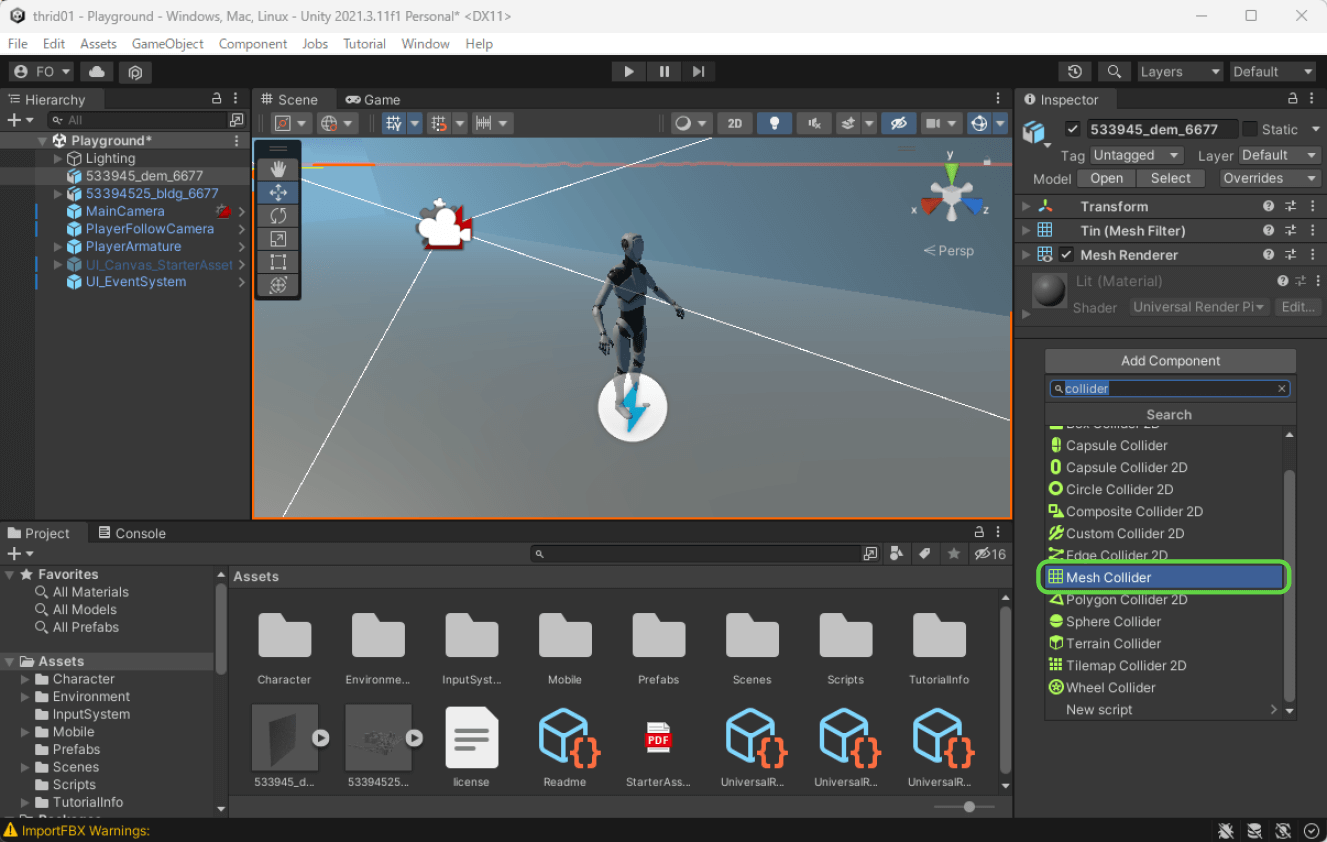Adjust the asset icon size slider
The image size is (1327, 842).
click(969, 806)
